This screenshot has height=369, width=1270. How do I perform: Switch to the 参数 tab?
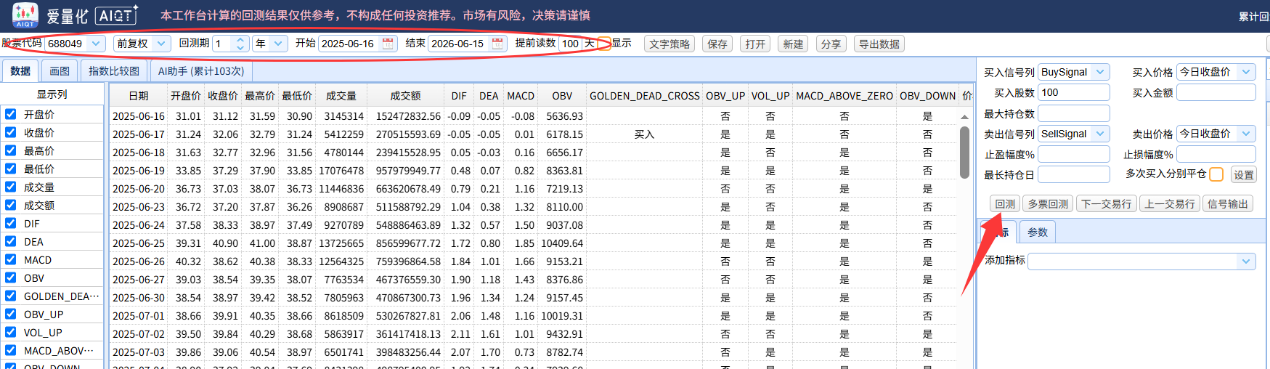[1037, 232]
